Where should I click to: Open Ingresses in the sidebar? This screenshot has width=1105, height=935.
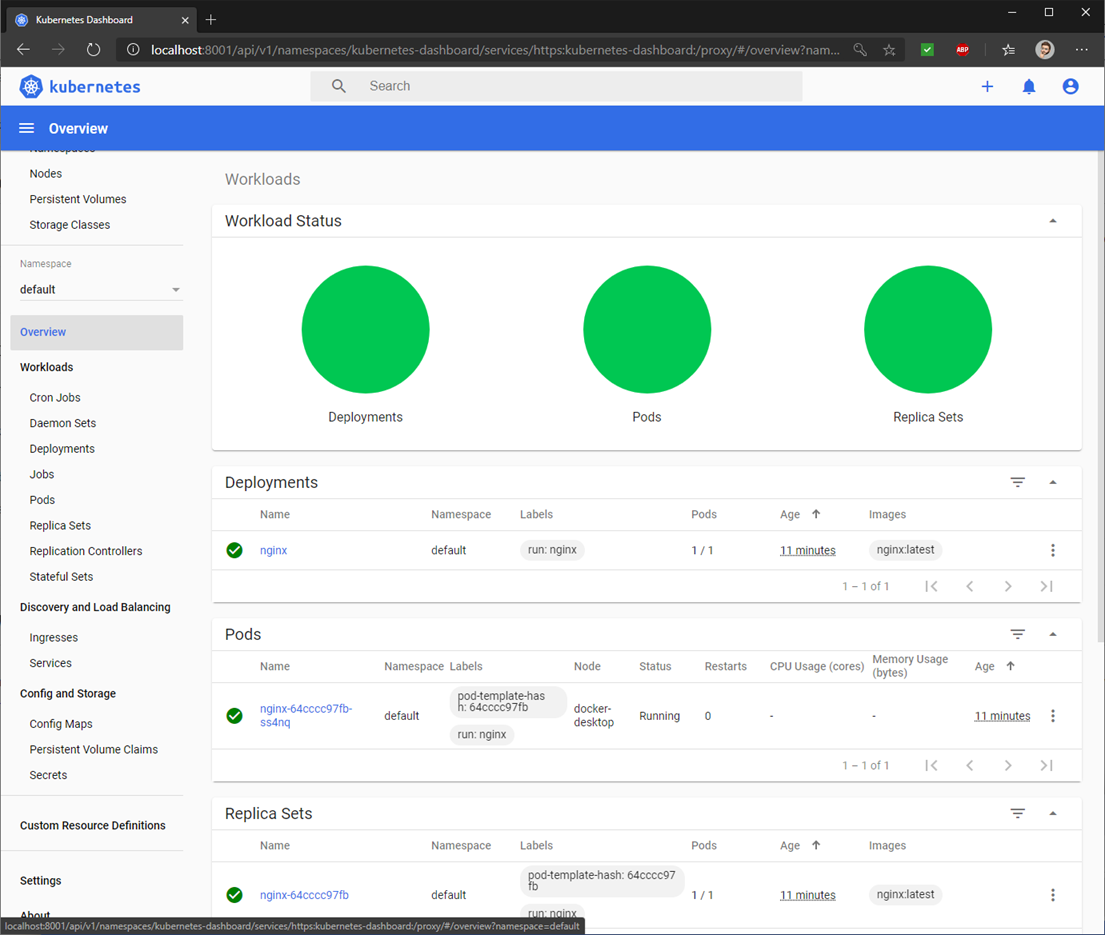click(54, 638)
